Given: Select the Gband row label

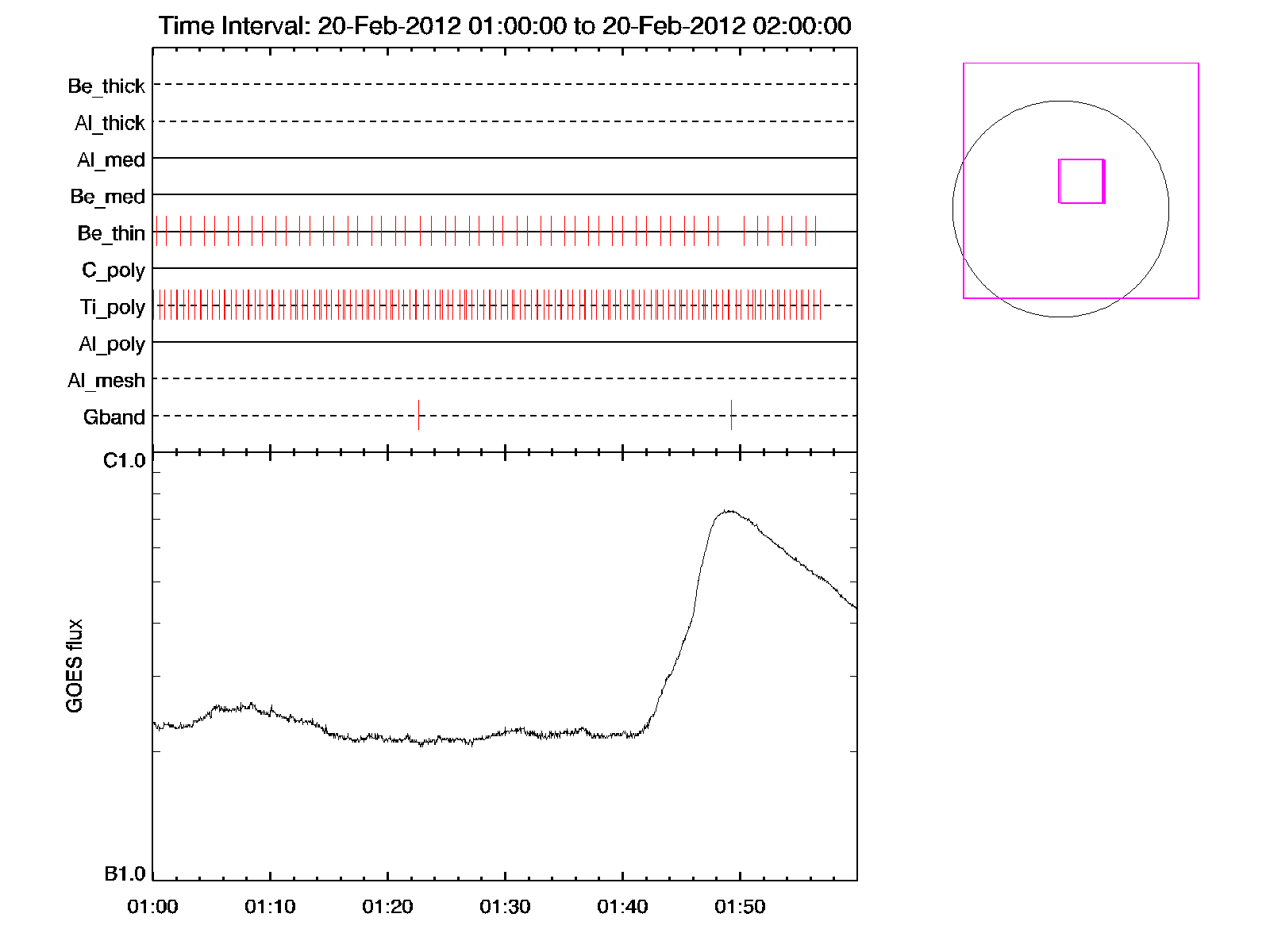Looking at the screenshot, I should point(114,417).
